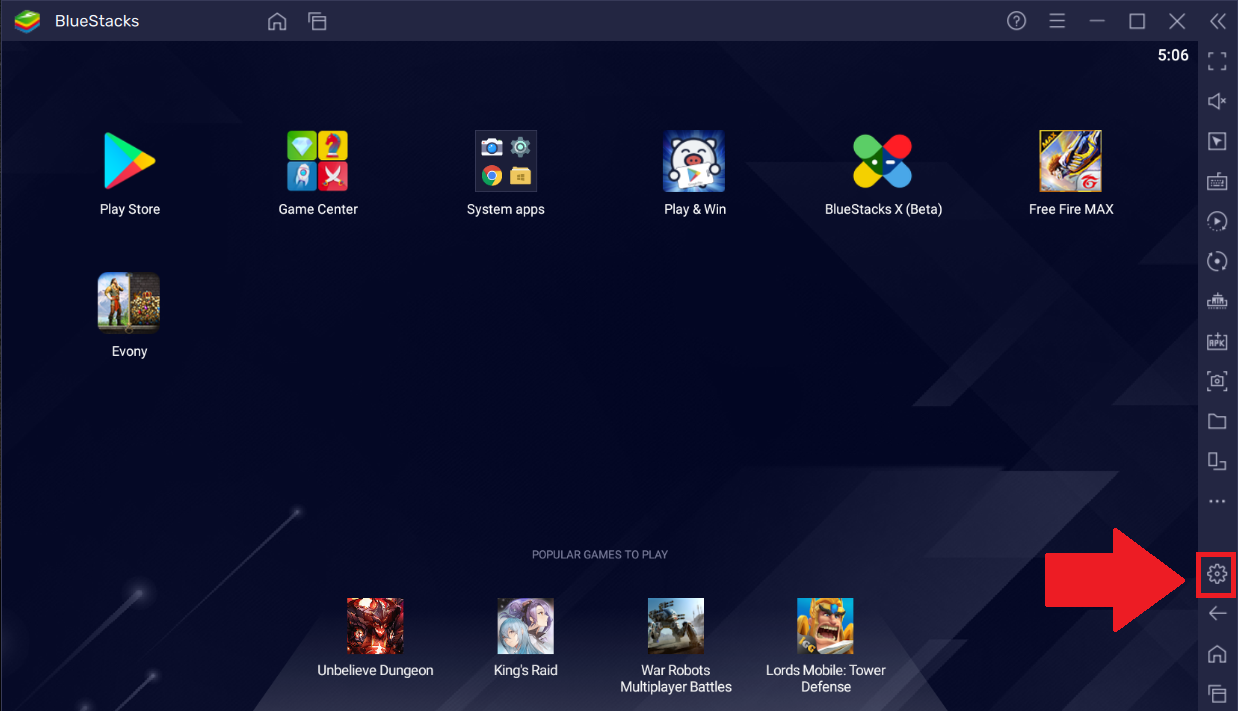Click the Install APK icon
Screen dimensions: 1238x711
coord(1217,341)
